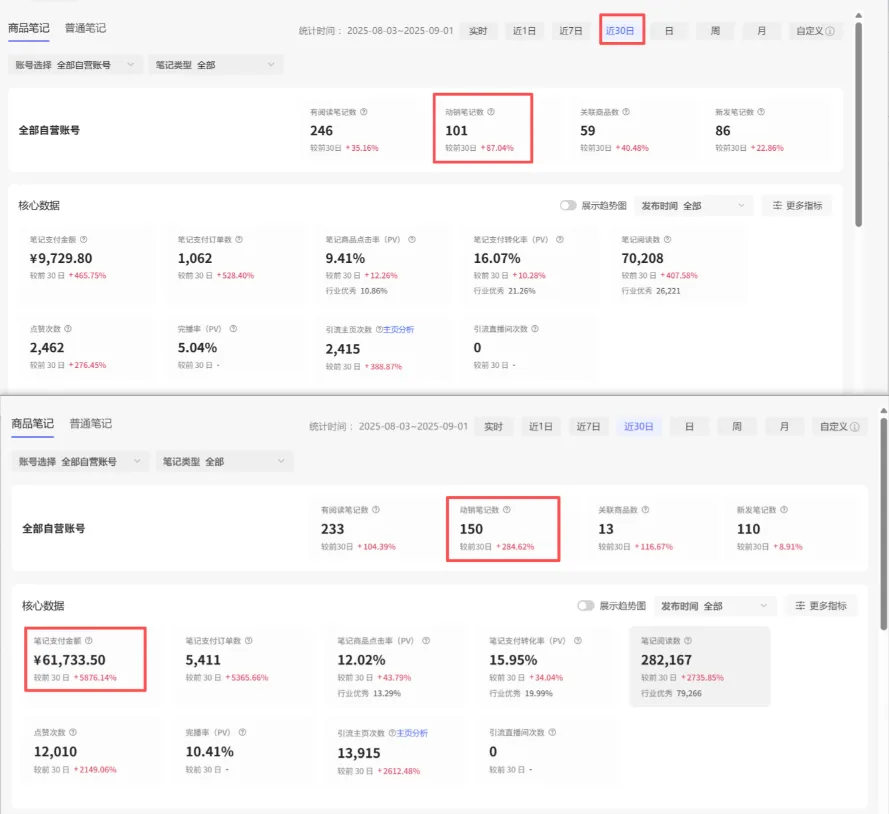Click help icon beside 引流直播间次数 under 2,415 panel

click(x=536, y=328)
